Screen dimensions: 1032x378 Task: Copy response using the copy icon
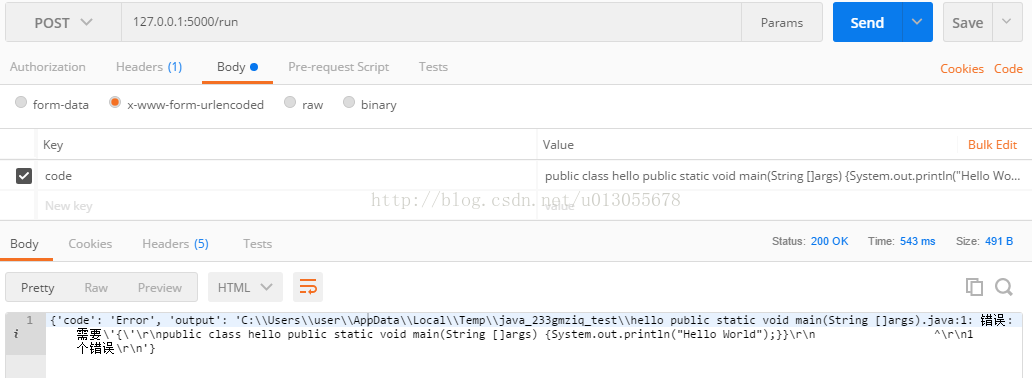[974, 287]
